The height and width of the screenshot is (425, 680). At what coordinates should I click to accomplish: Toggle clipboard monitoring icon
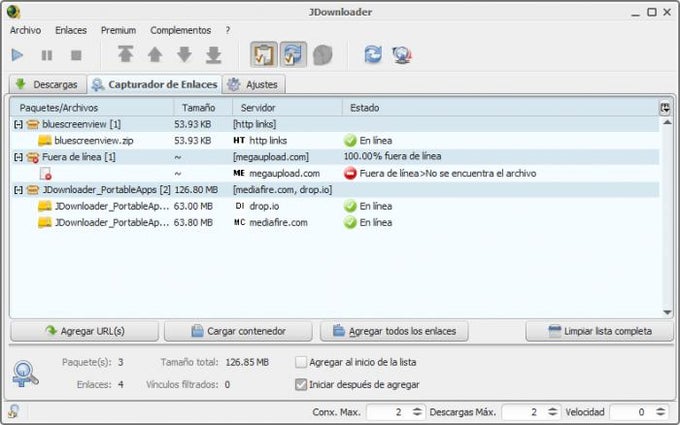[264, 55]
